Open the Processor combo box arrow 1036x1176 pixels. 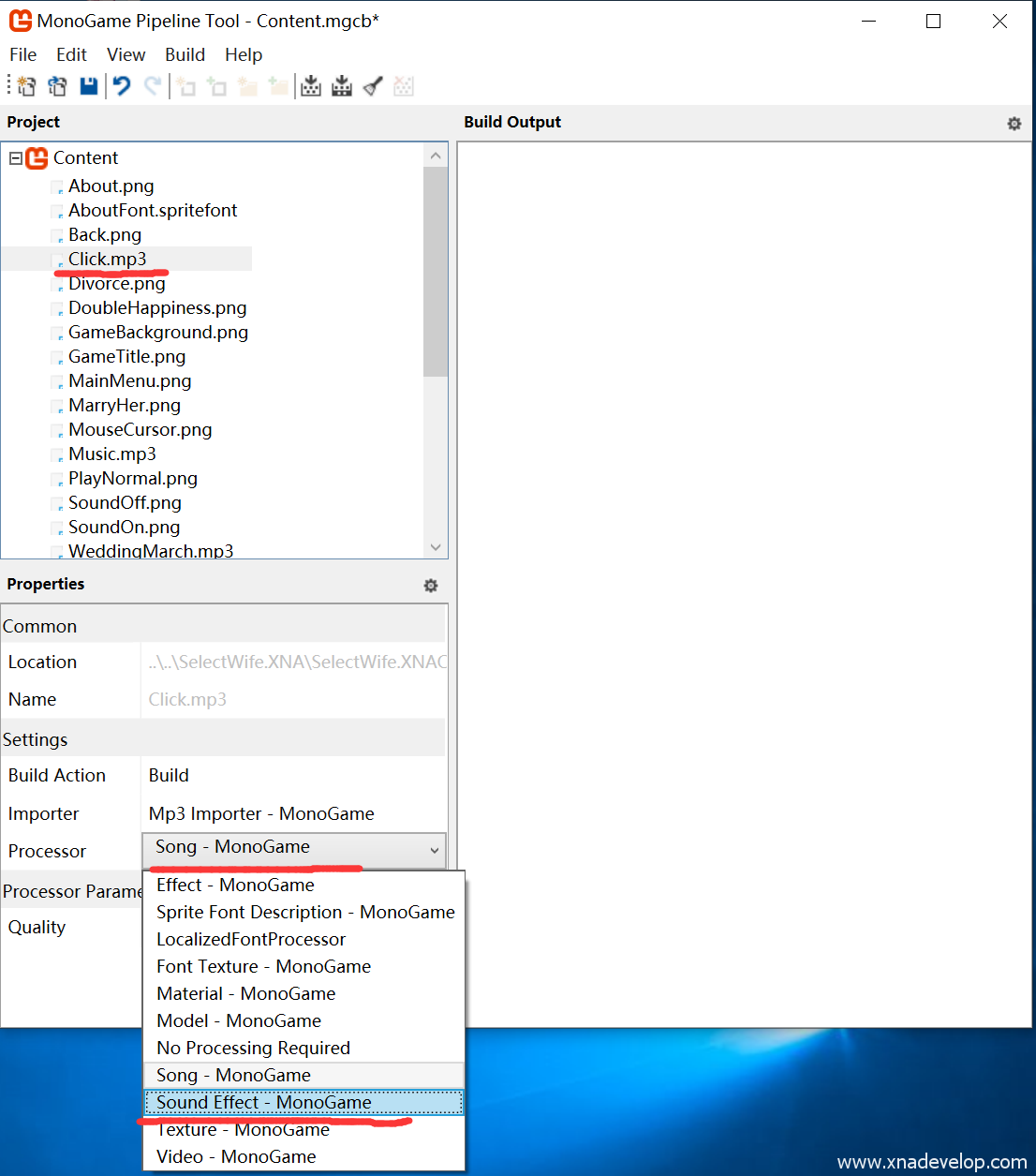(434, 850)
